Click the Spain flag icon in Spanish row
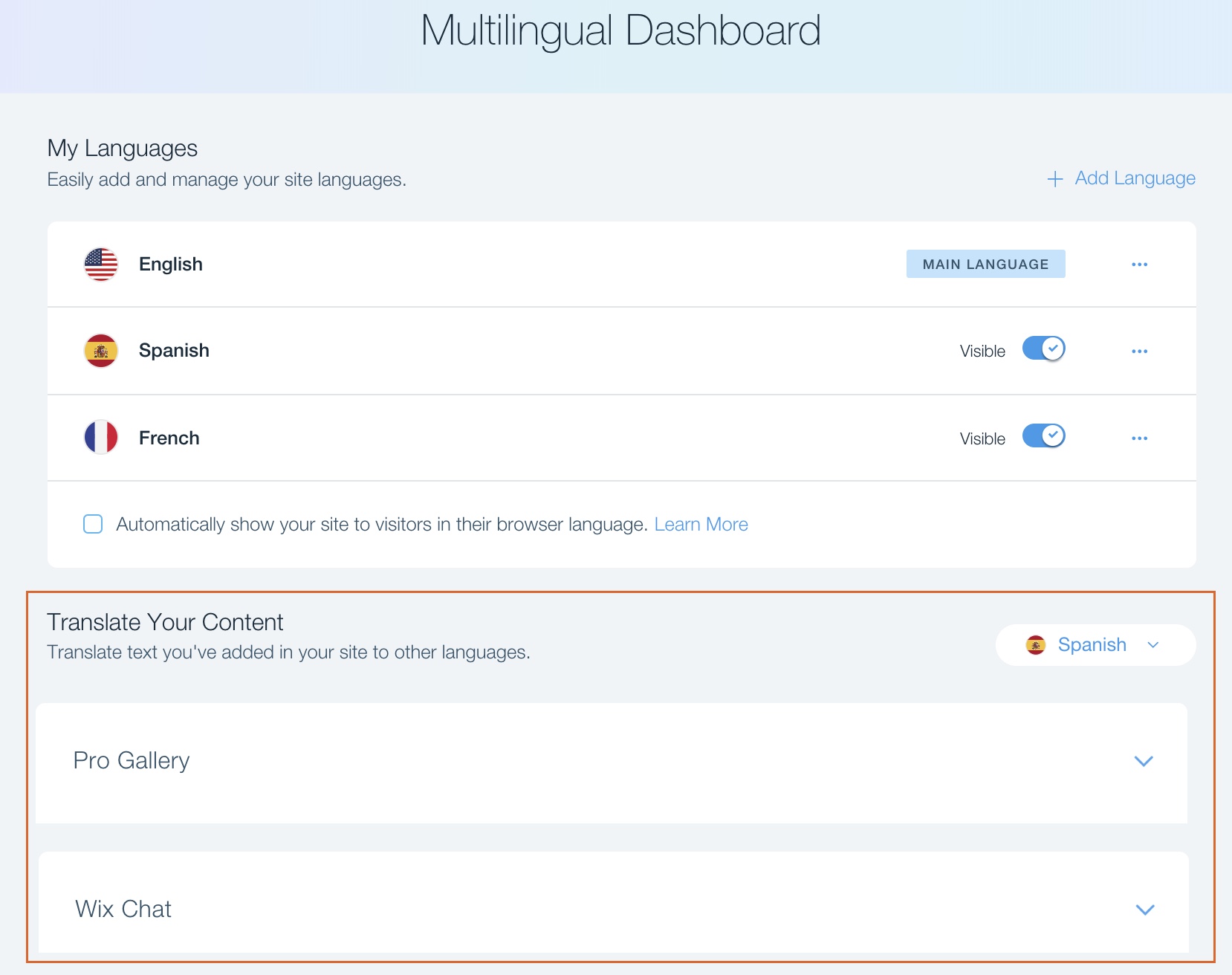Screen dimensions: 1232x975 [x=101, y=351]
